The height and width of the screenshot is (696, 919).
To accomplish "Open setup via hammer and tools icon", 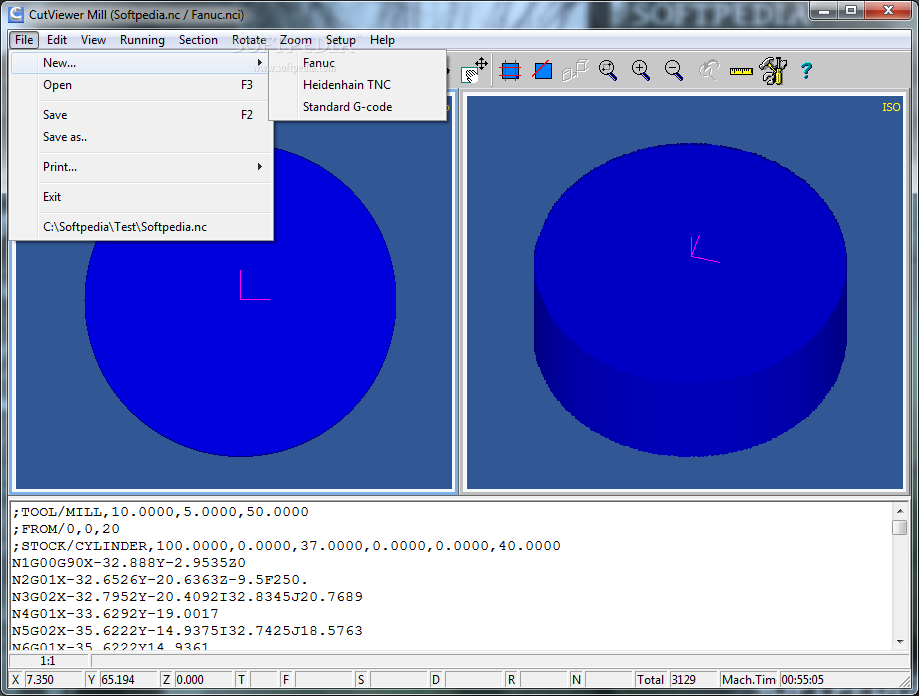I will point(773,70).
